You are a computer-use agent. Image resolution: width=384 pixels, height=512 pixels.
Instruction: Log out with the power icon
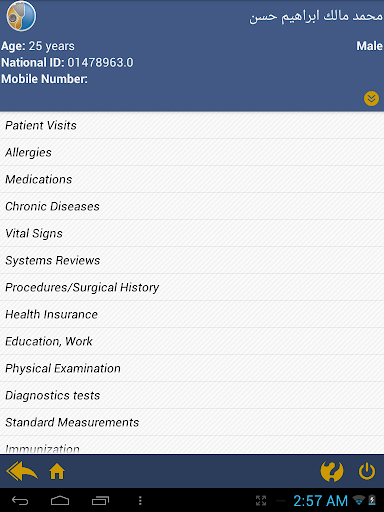pyautogui.click(x=367, y=471)
